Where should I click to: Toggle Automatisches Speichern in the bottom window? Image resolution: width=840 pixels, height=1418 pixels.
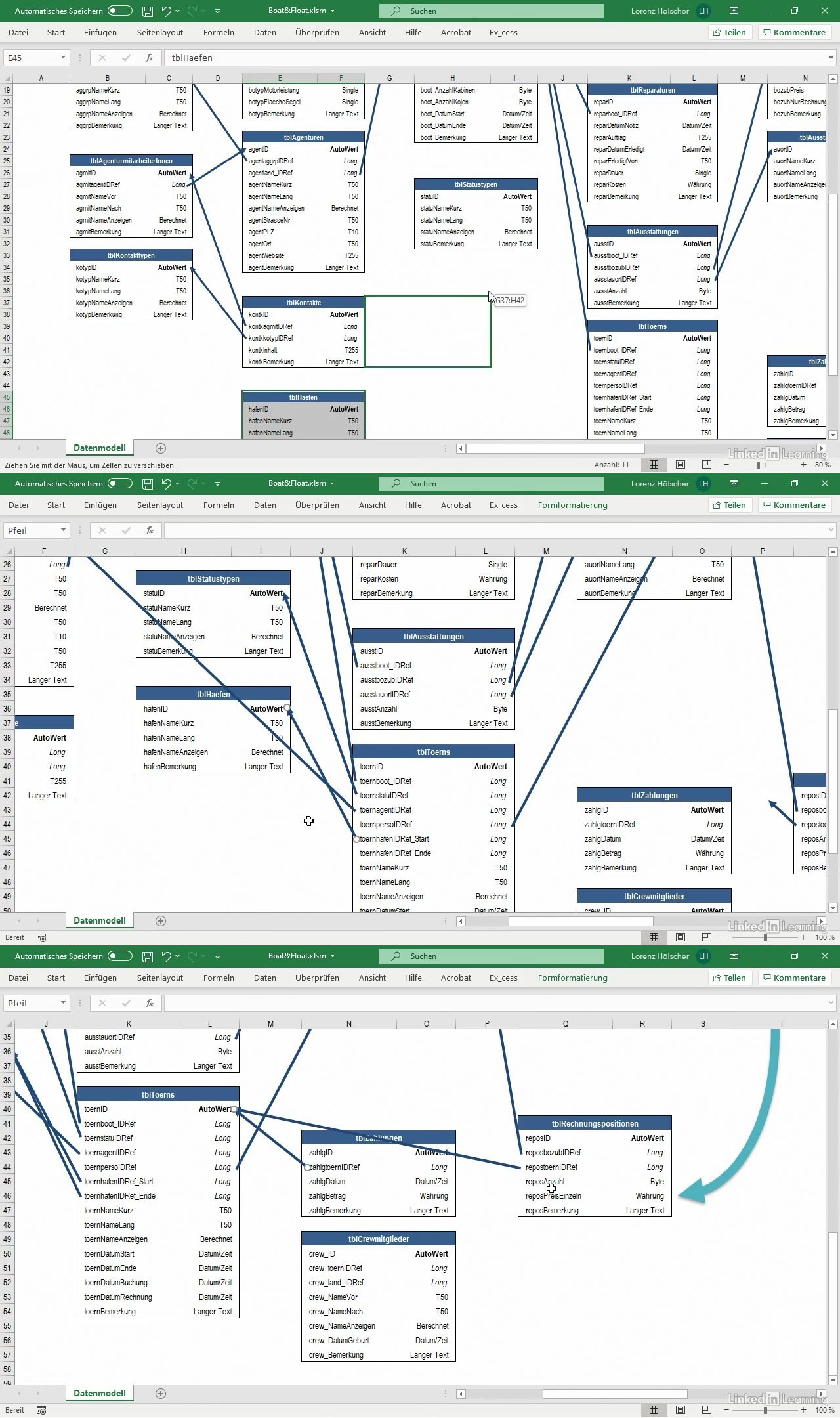coord(120,956)
